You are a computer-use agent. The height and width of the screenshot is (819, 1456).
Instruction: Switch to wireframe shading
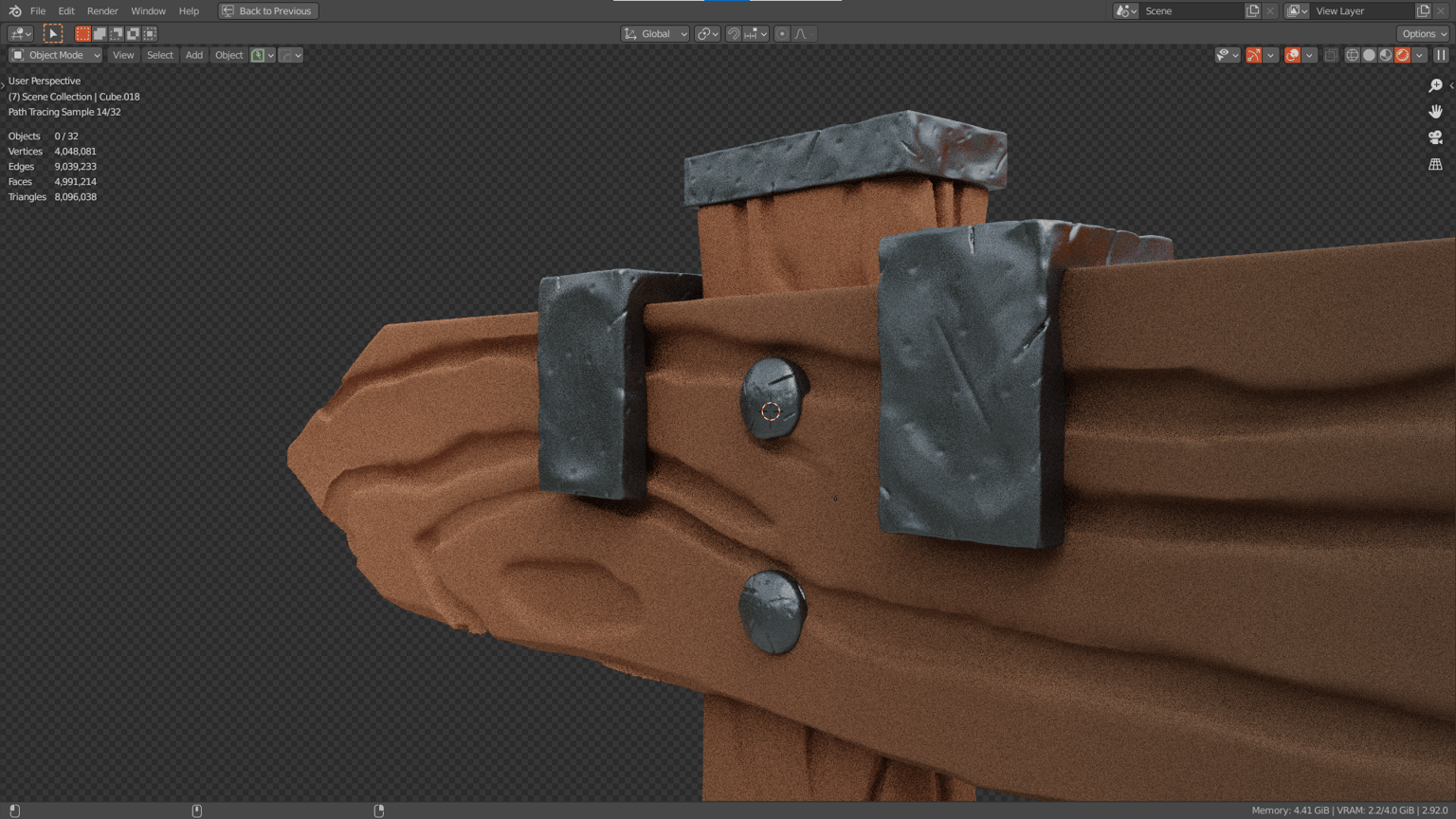(x=1353, y=55)
